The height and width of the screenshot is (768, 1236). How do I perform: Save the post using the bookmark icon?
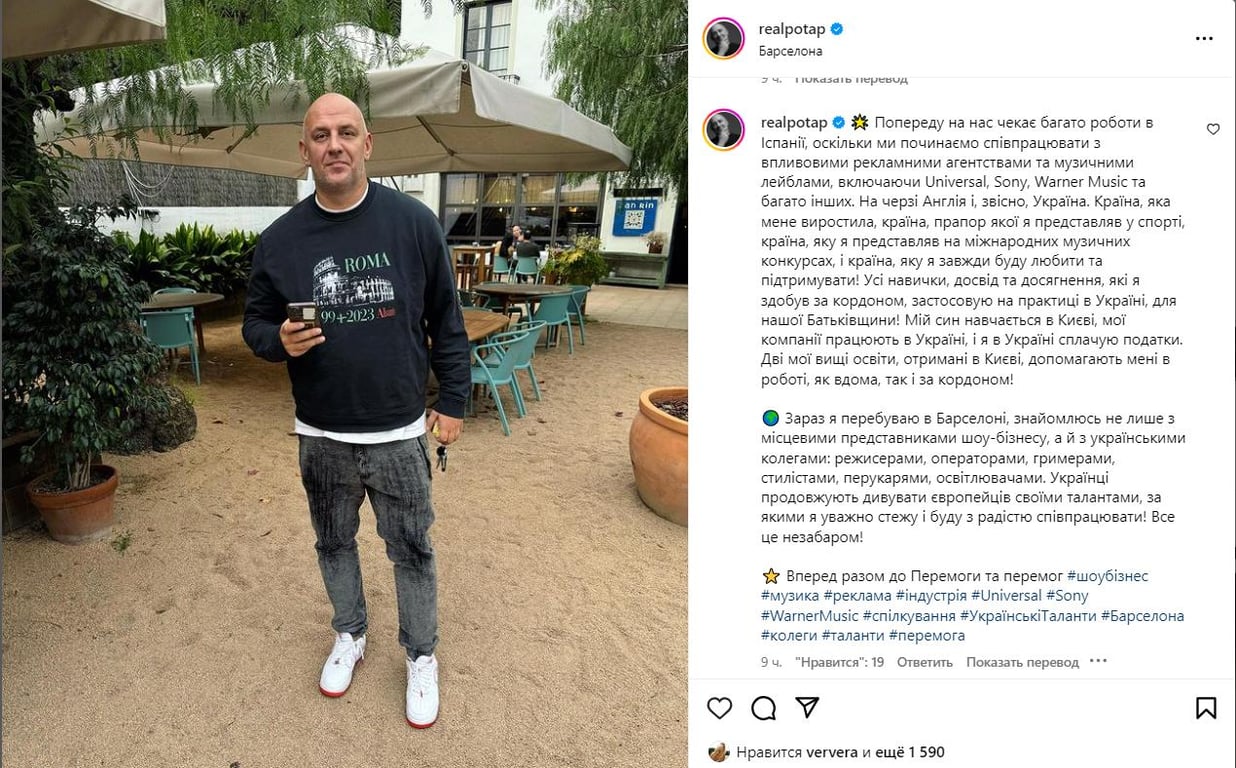(x=1206, y=708)
